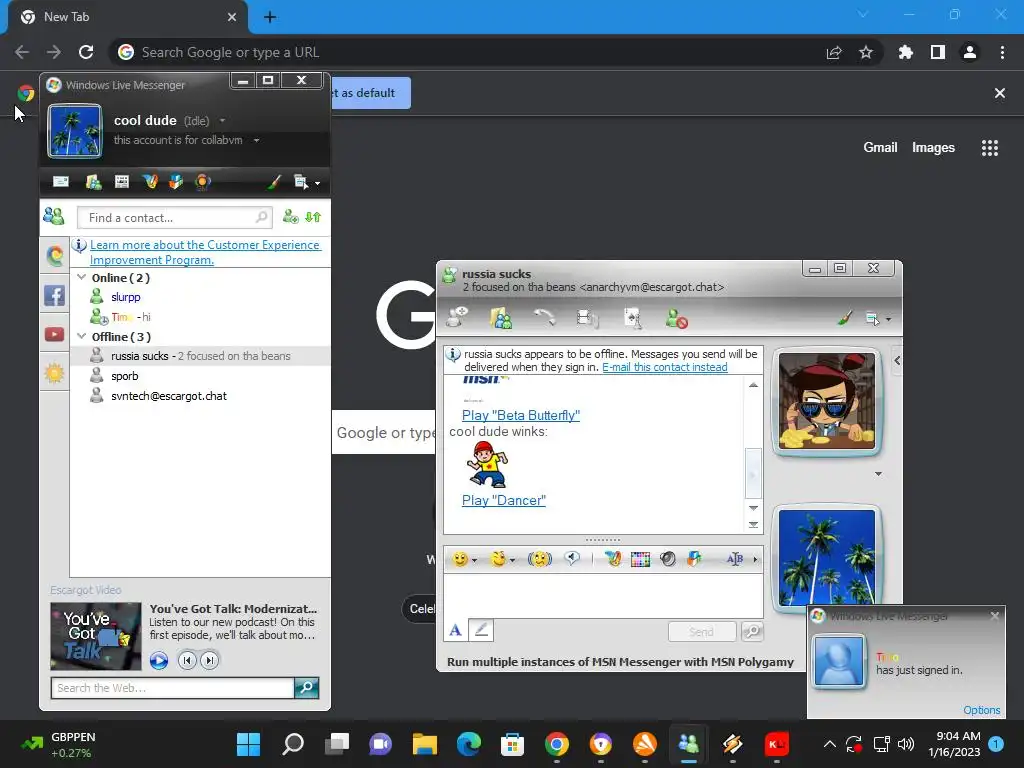Click cool dude's palm tree display picture
Screen dimensions: 1024x768
point(74,131)
